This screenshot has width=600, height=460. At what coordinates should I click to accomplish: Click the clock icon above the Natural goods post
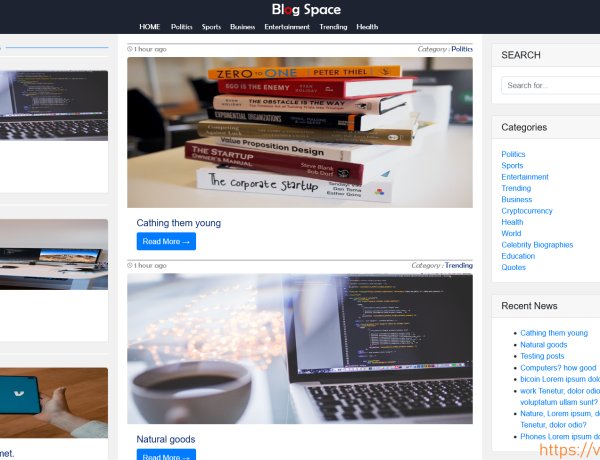point(130,265)
